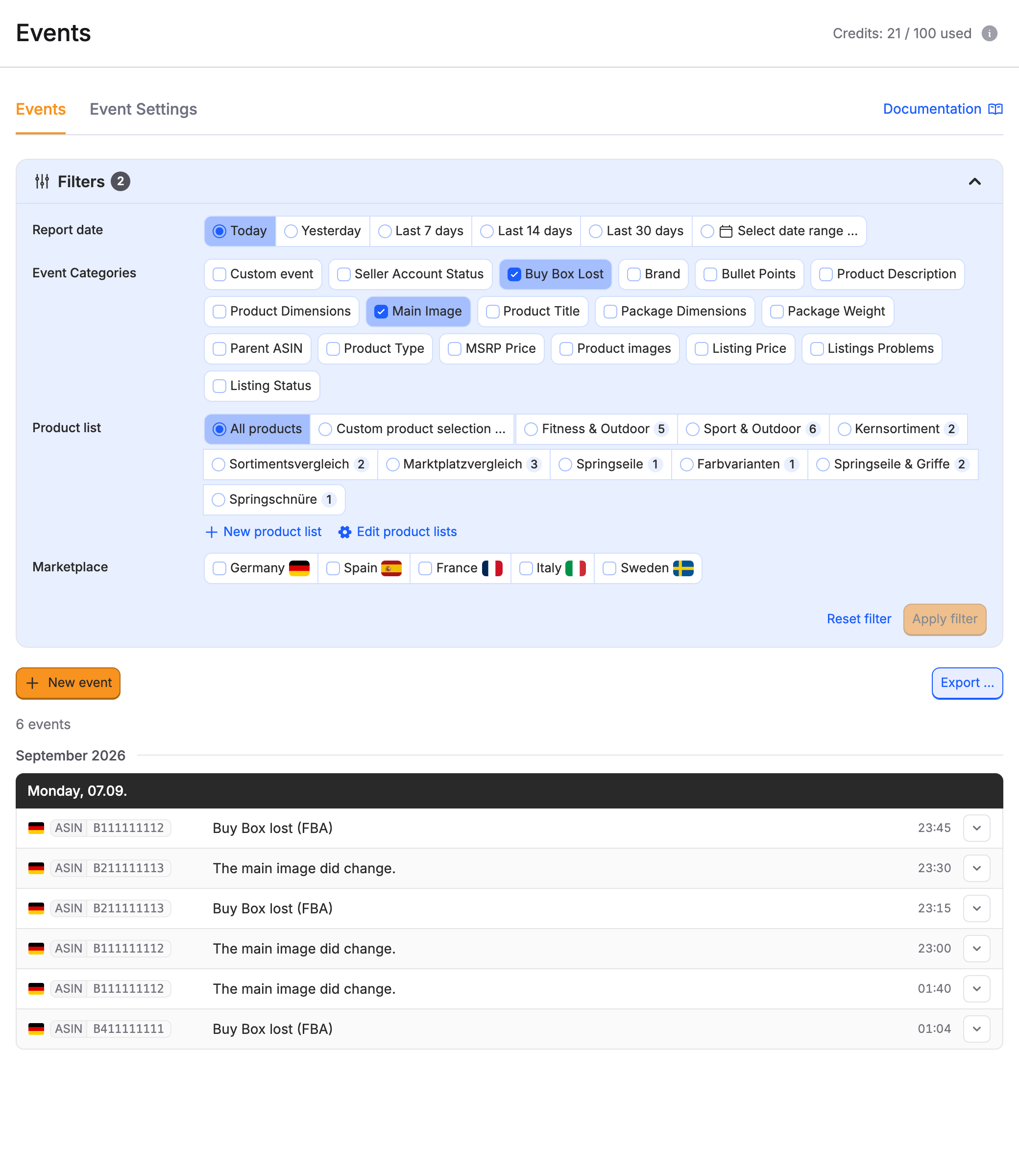Image resolution: width=1019 pixels, height=1176 pixels.
Task: Click the France flag in Marketplace filter
Action: [492, 568]
